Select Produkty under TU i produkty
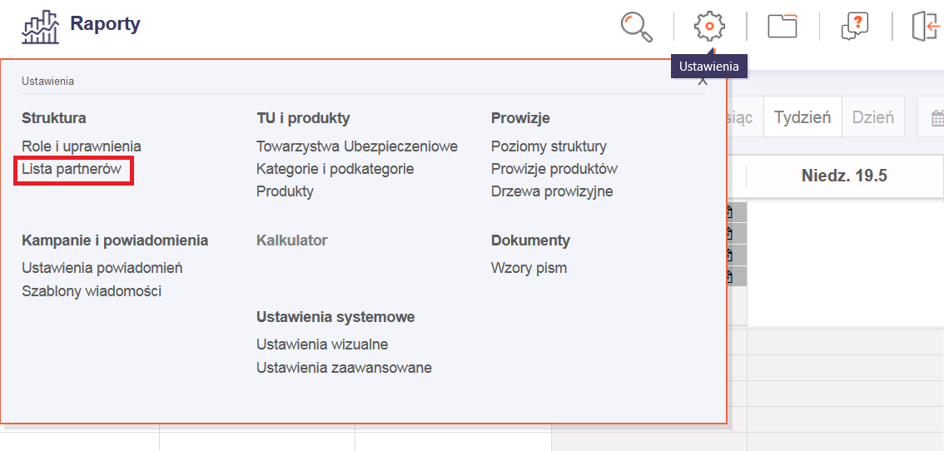944x451 pixels. 285,191
